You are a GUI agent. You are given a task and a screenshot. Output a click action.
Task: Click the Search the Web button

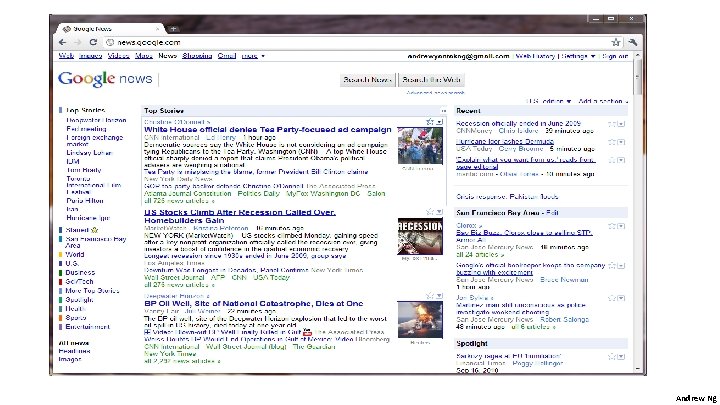click(431, 80)
